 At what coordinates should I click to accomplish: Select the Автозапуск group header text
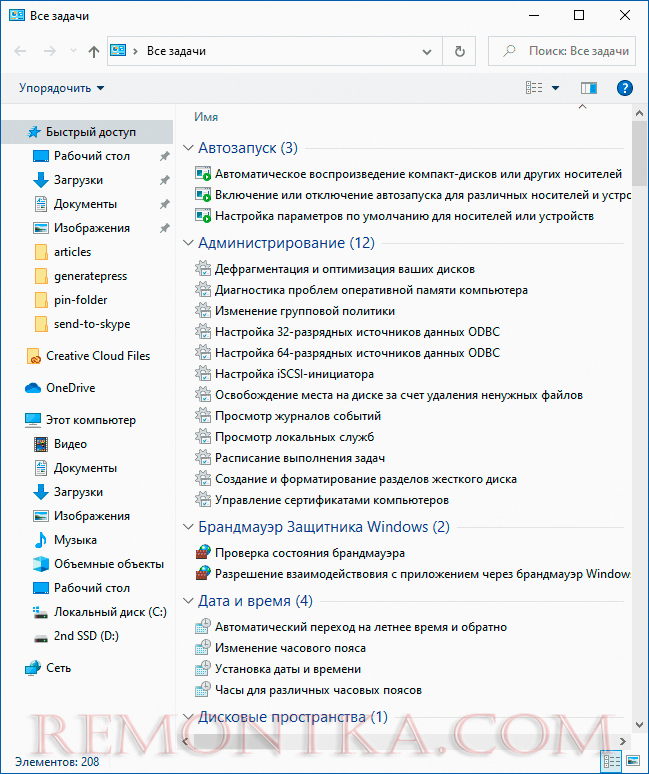point(248,148)
